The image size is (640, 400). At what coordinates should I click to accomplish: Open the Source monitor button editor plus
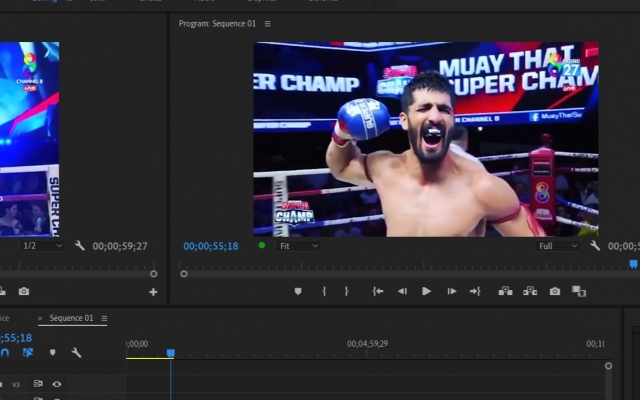tap(153, 292)
